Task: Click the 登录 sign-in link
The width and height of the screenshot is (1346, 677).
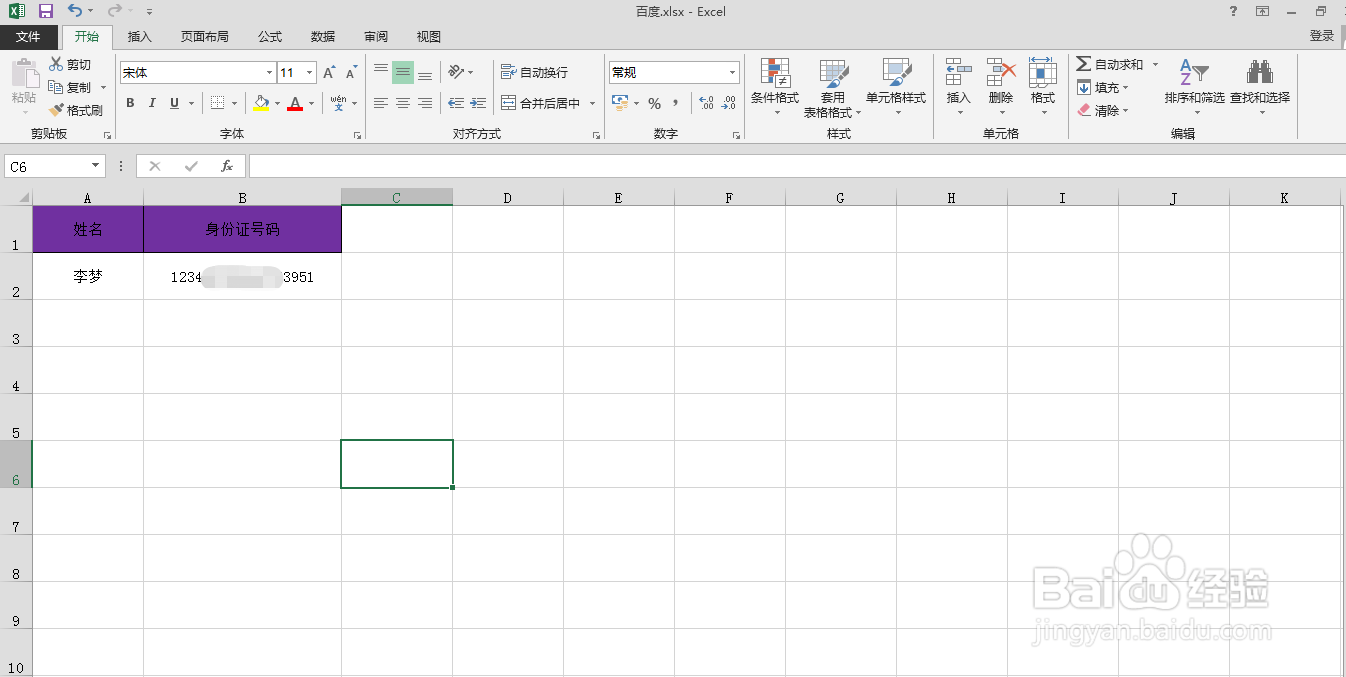Action: point(1322,36)
